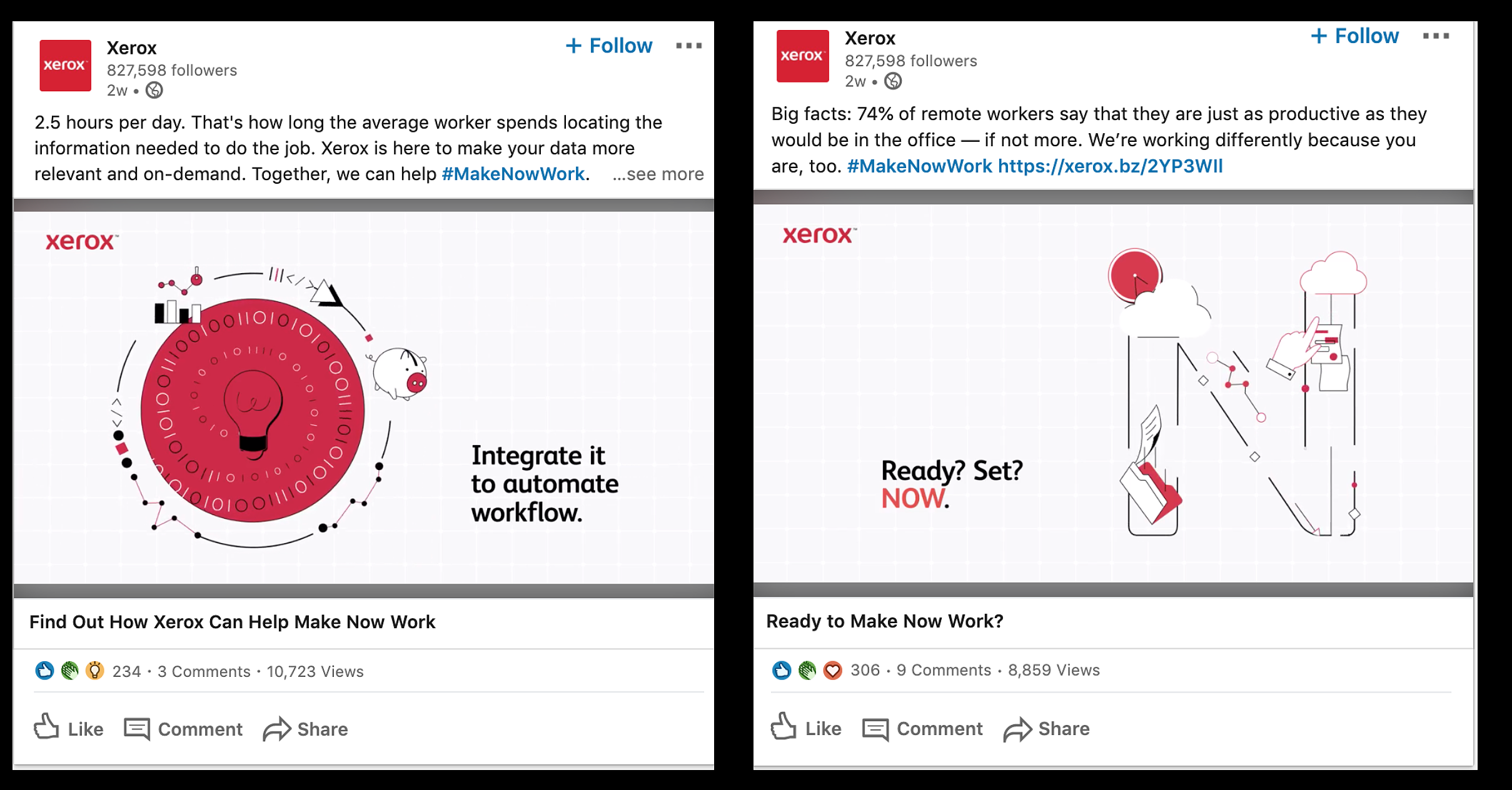Open the xerox.bz/2YP3WIl link
This screenshot has width=1512, height=790.
(x=1111, y=166)
